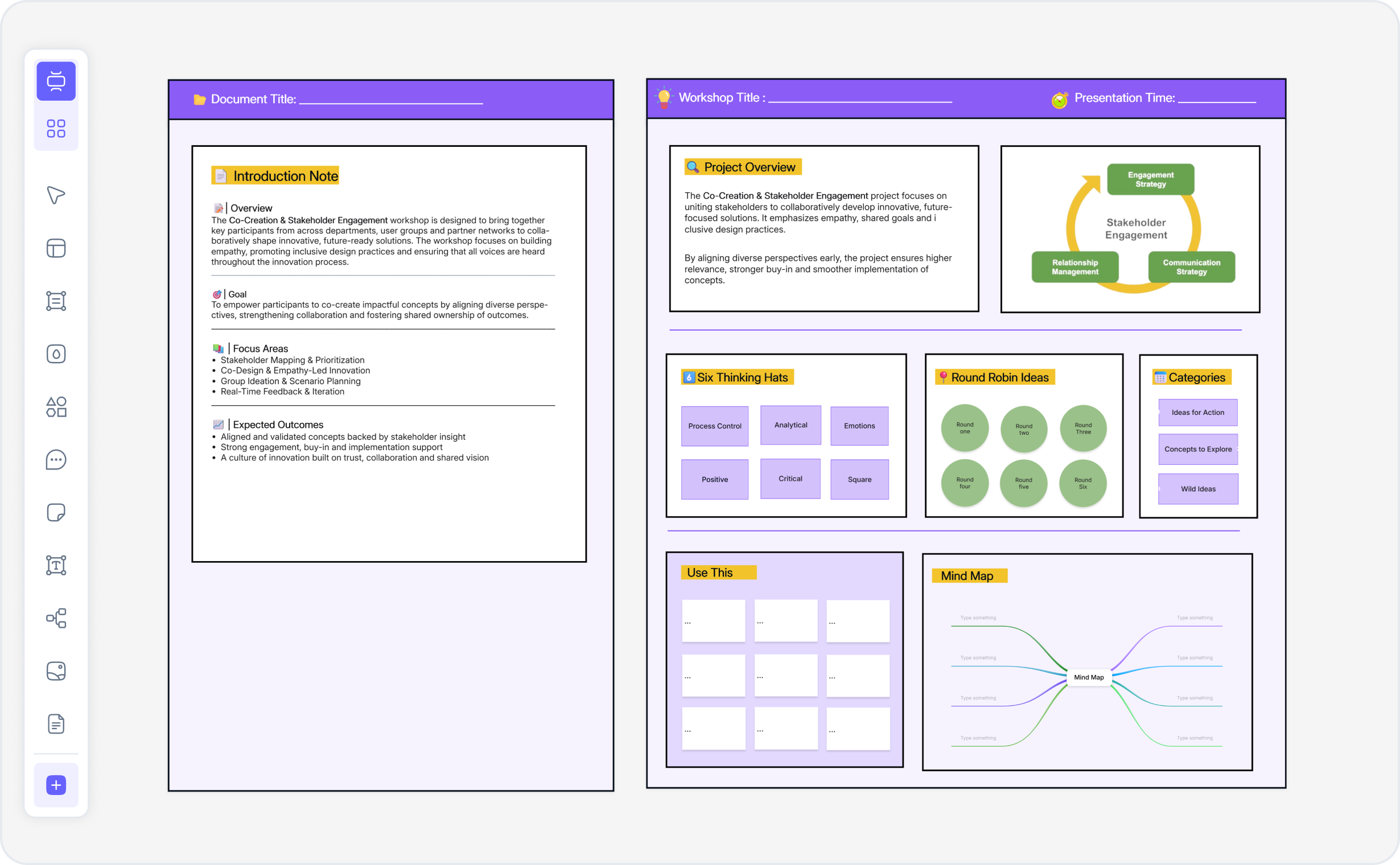Select the Ideas for Action category

1198,413
